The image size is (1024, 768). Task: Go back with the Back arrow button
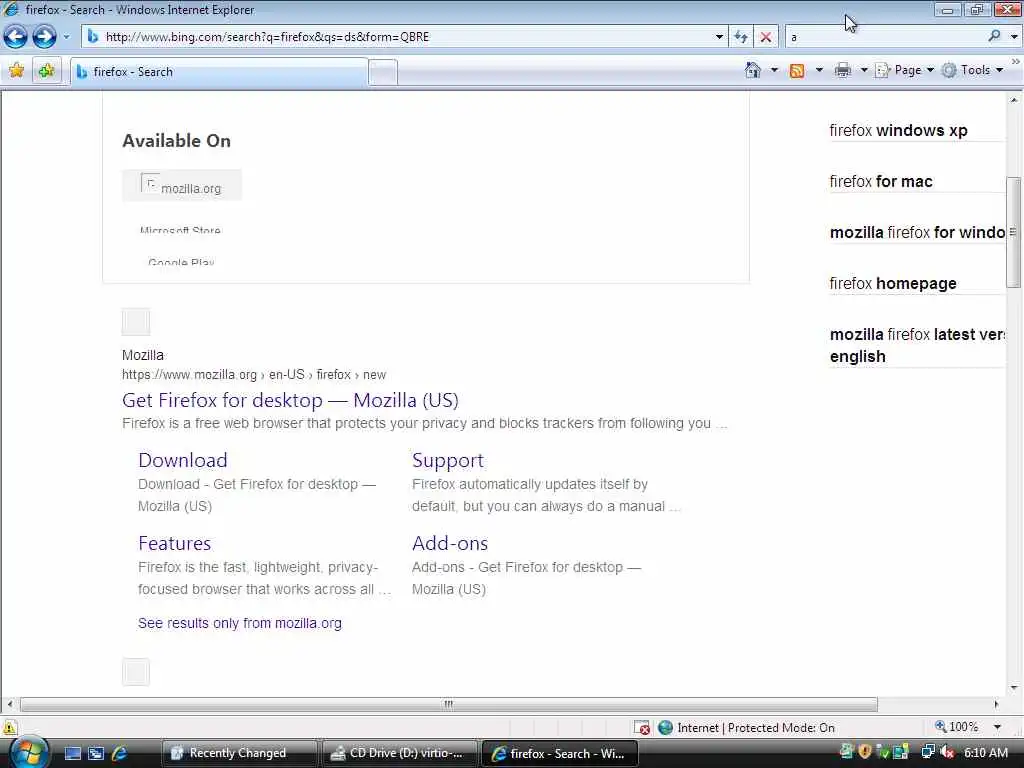16,37
